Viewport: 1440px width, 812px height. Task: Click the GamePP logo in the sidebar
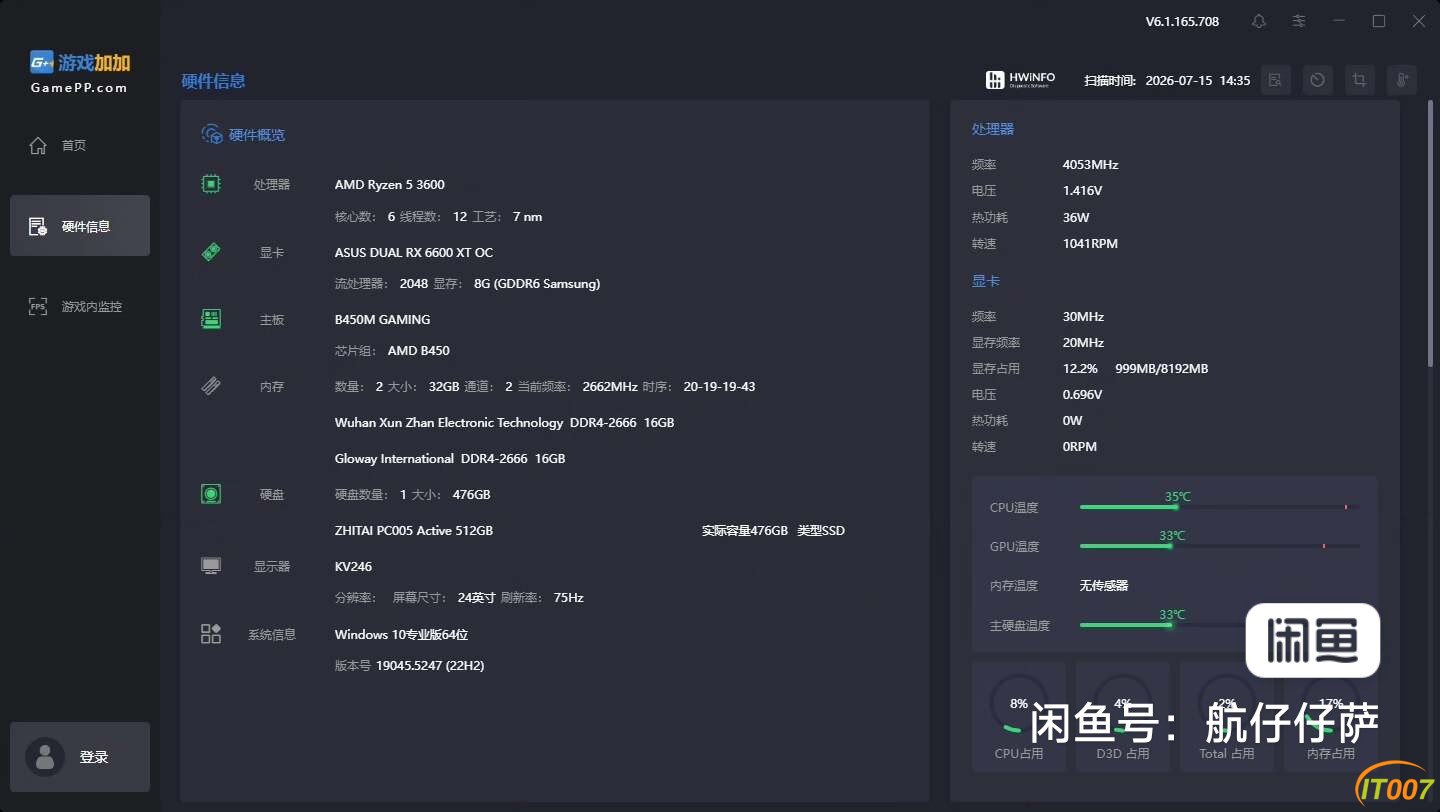click(x=80, y=72)
